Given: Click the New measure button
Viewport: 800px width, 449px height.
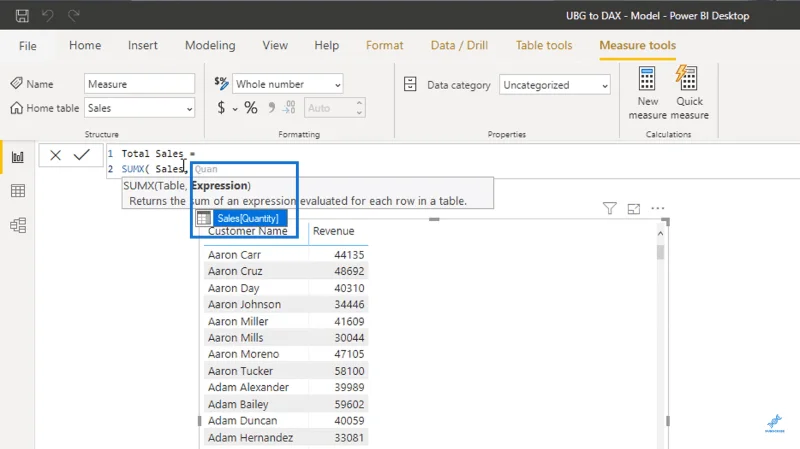Looking at the screenshot, I should [647, 93].
